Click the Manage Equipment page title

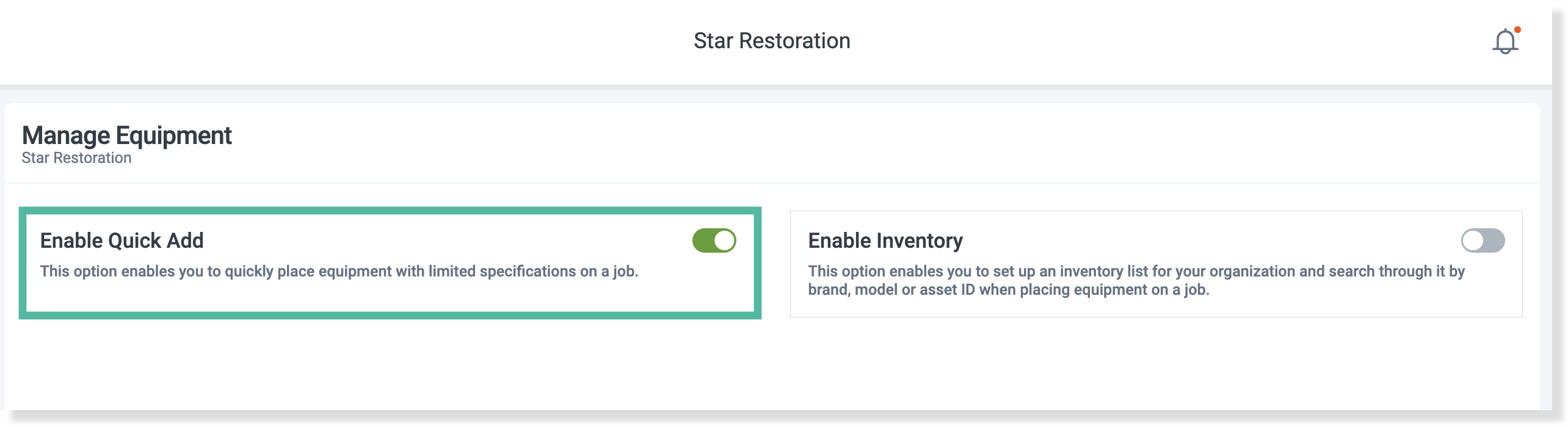click(x=127, y=135)
